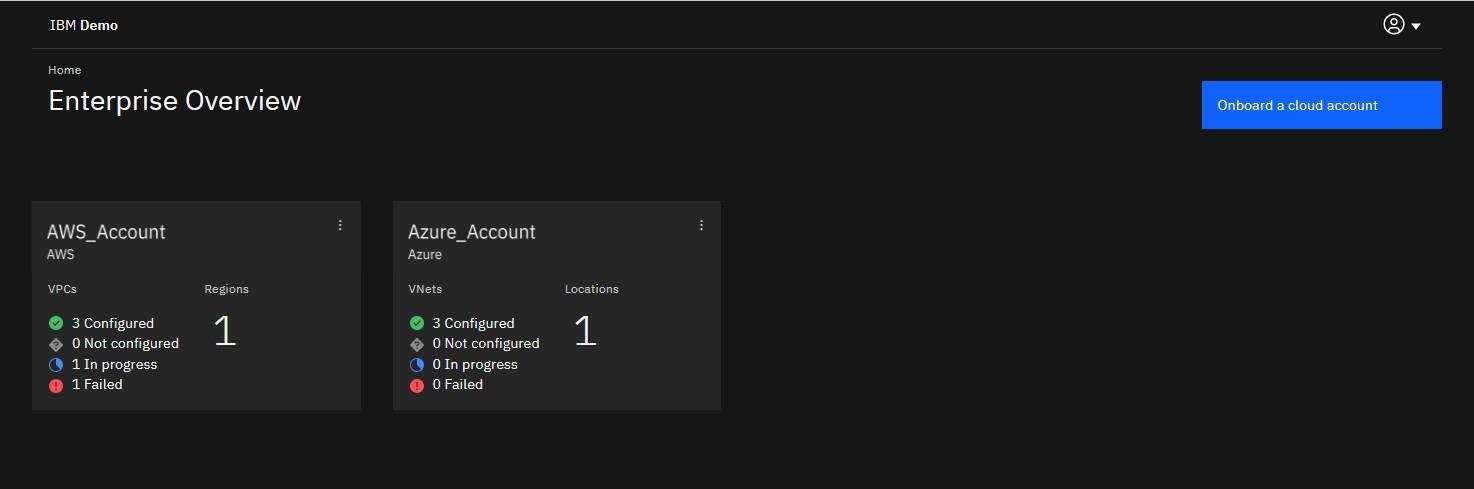Select '0 Not configured' in Azure_Account card
1474x489 pixels.
(486, 343)
